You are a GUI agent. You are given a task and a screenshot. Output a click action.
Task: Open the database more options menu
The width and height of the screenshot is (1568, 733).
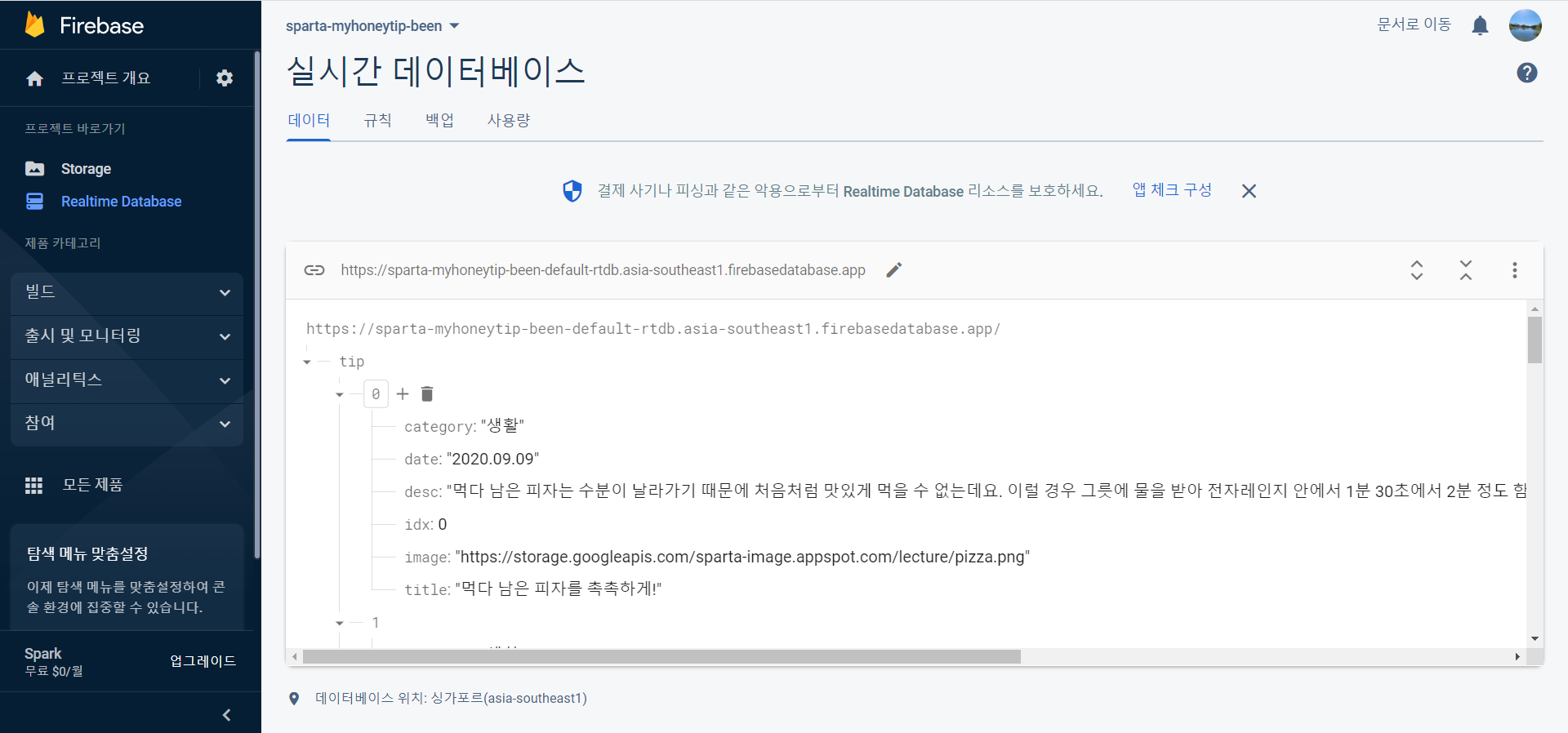pyautogui.click(x=1515, y=270)
